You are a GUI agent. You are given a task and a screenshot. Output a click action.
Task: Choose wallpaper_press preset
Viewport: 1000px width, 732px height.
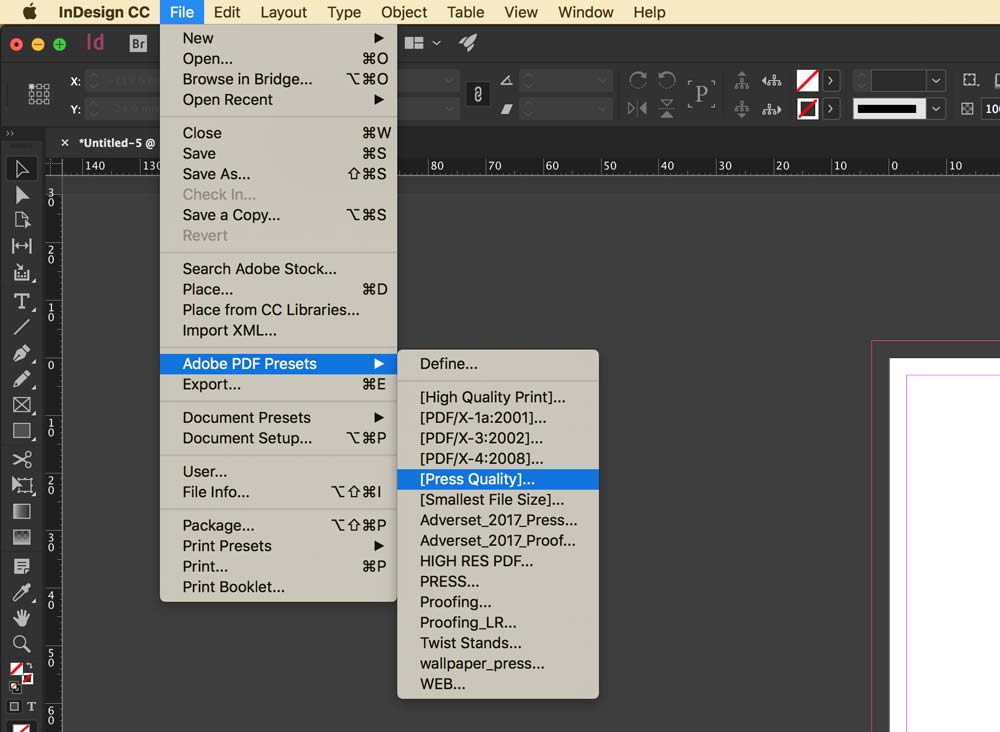point(497,664)
